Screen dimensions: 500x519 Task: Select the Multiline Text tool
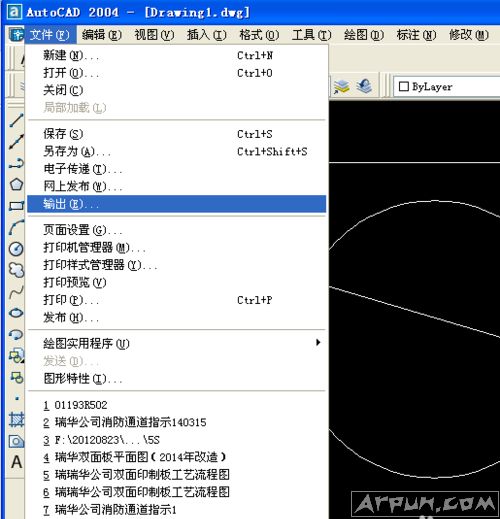click(x=16, y=462)
